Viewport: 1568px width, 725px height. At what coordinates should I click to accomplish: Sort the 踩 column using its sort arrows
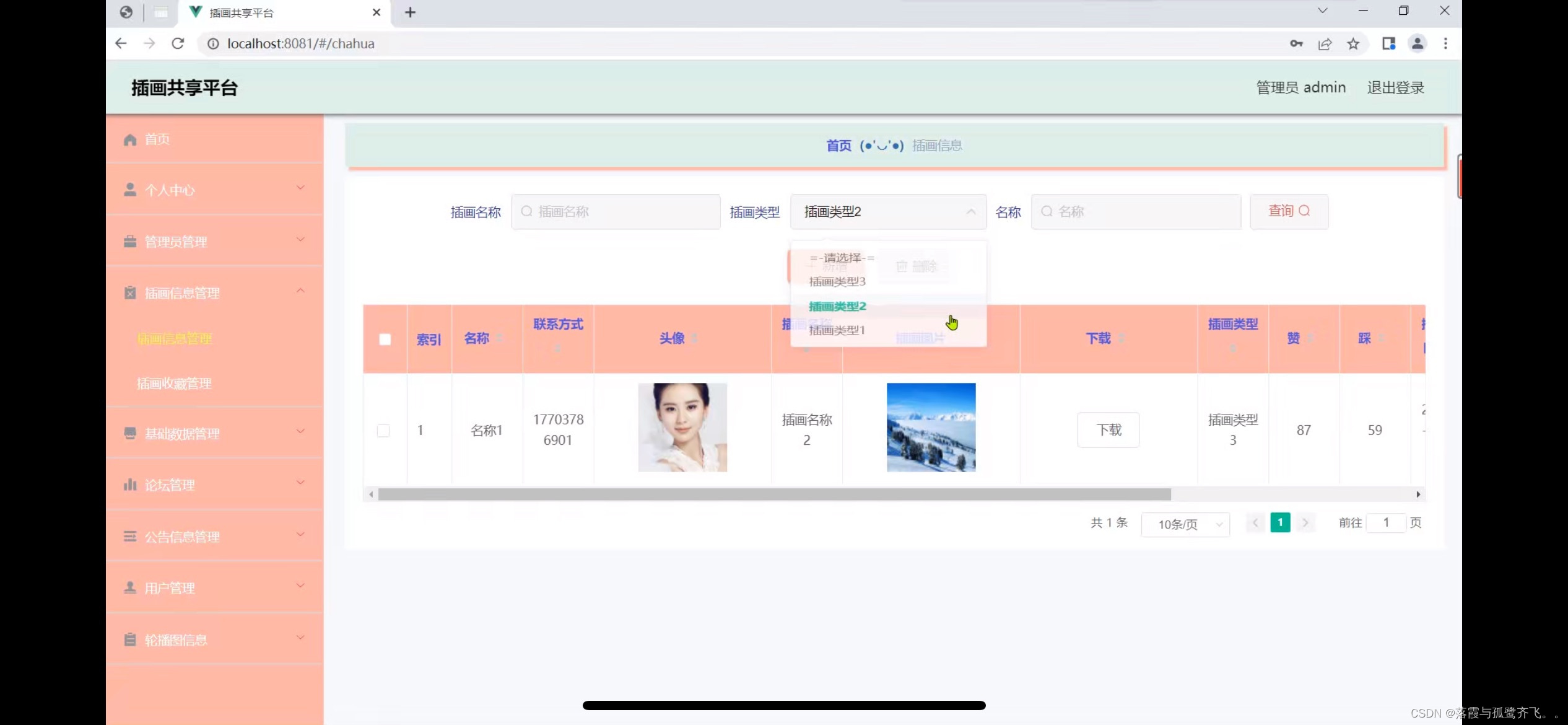pyautogui.click(x=1381, y=338)
